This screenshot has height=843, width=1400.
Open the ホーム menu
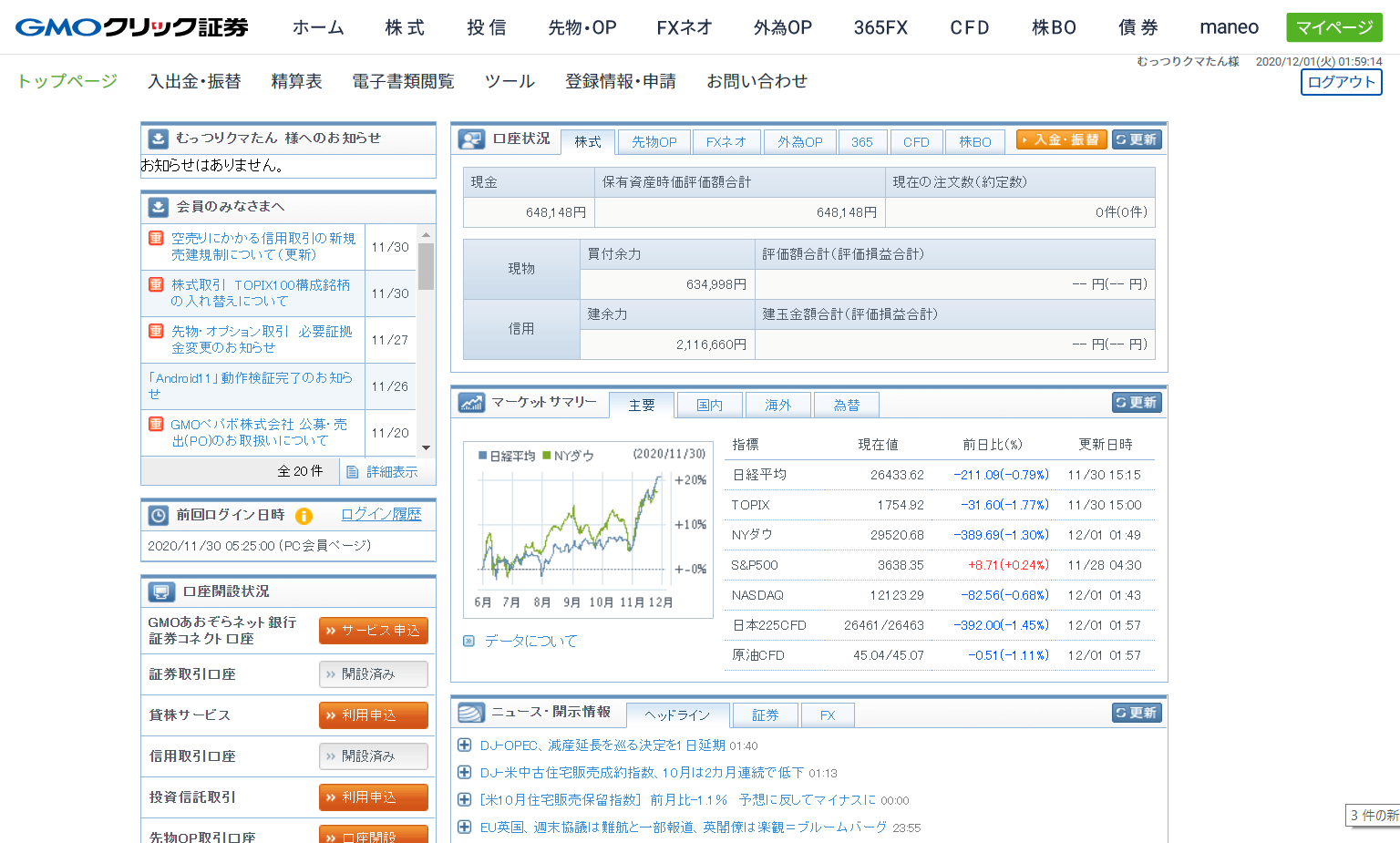pyautogui.click(x=318, y=27)
